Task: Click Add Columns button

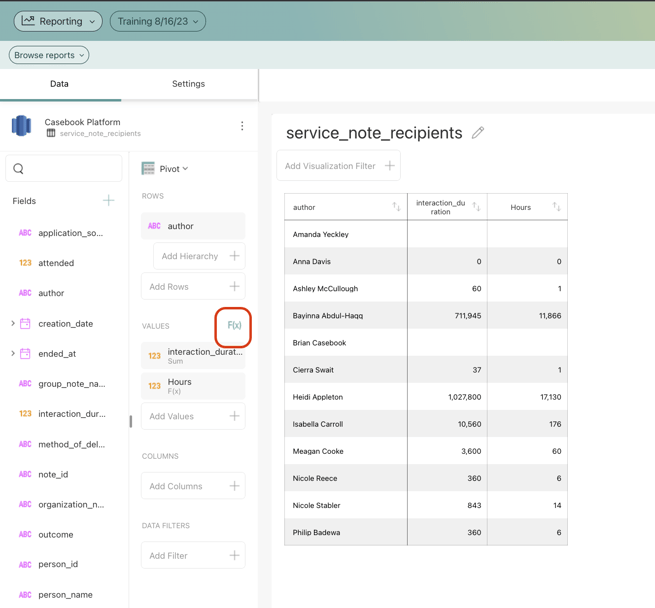Action: click(x=193, y=486)
